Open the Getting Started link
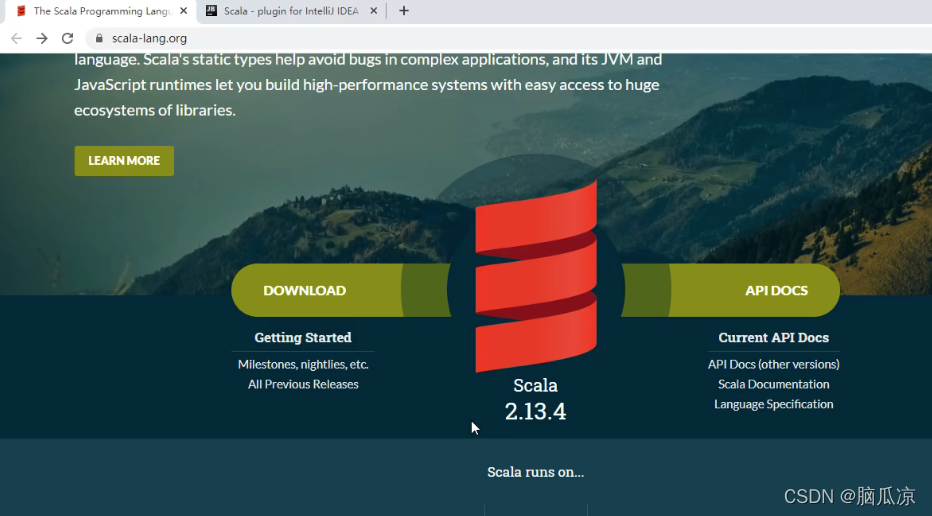The image size is (932, 516). pos(303,338)
